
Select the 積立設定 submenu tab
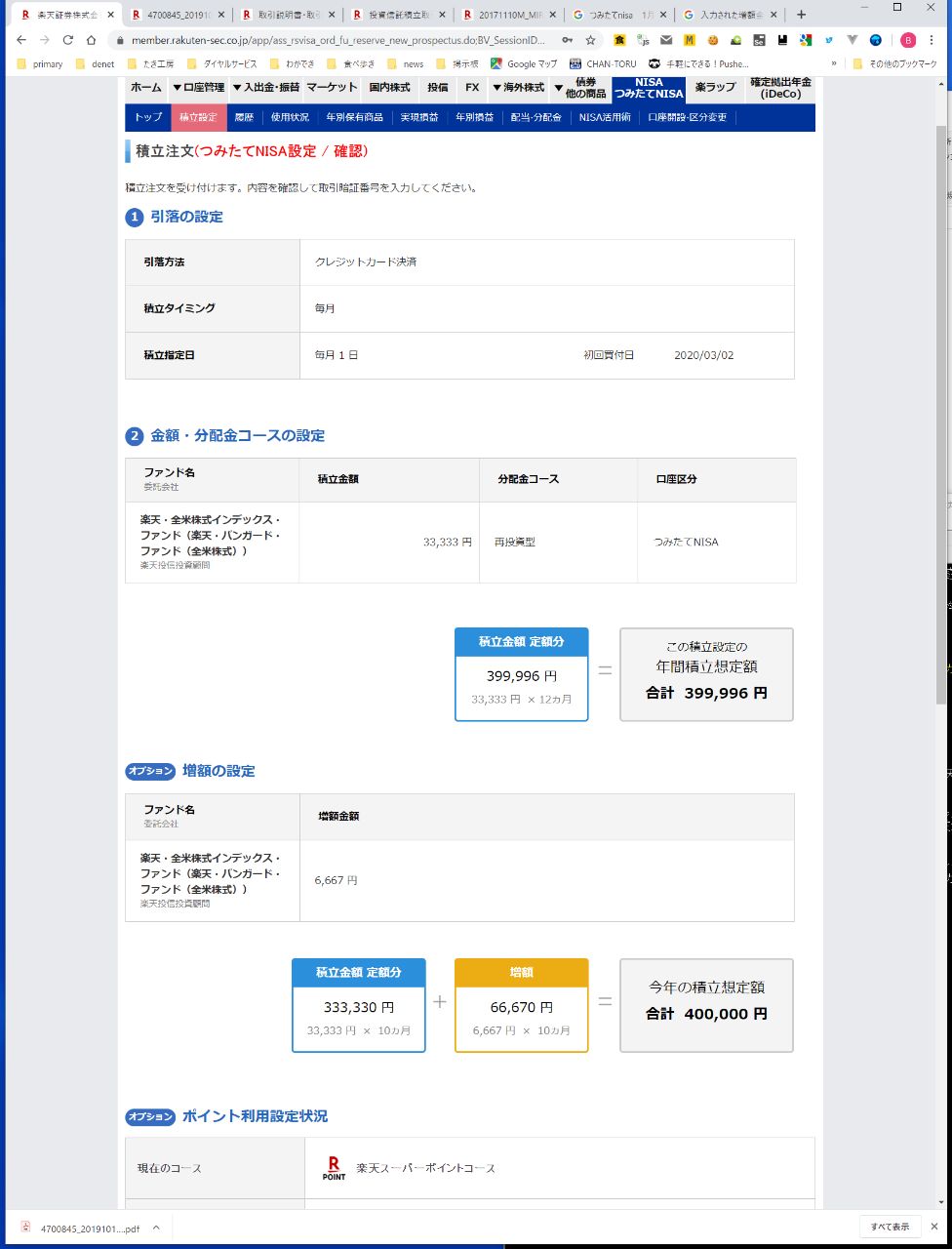tap(199, 117)
